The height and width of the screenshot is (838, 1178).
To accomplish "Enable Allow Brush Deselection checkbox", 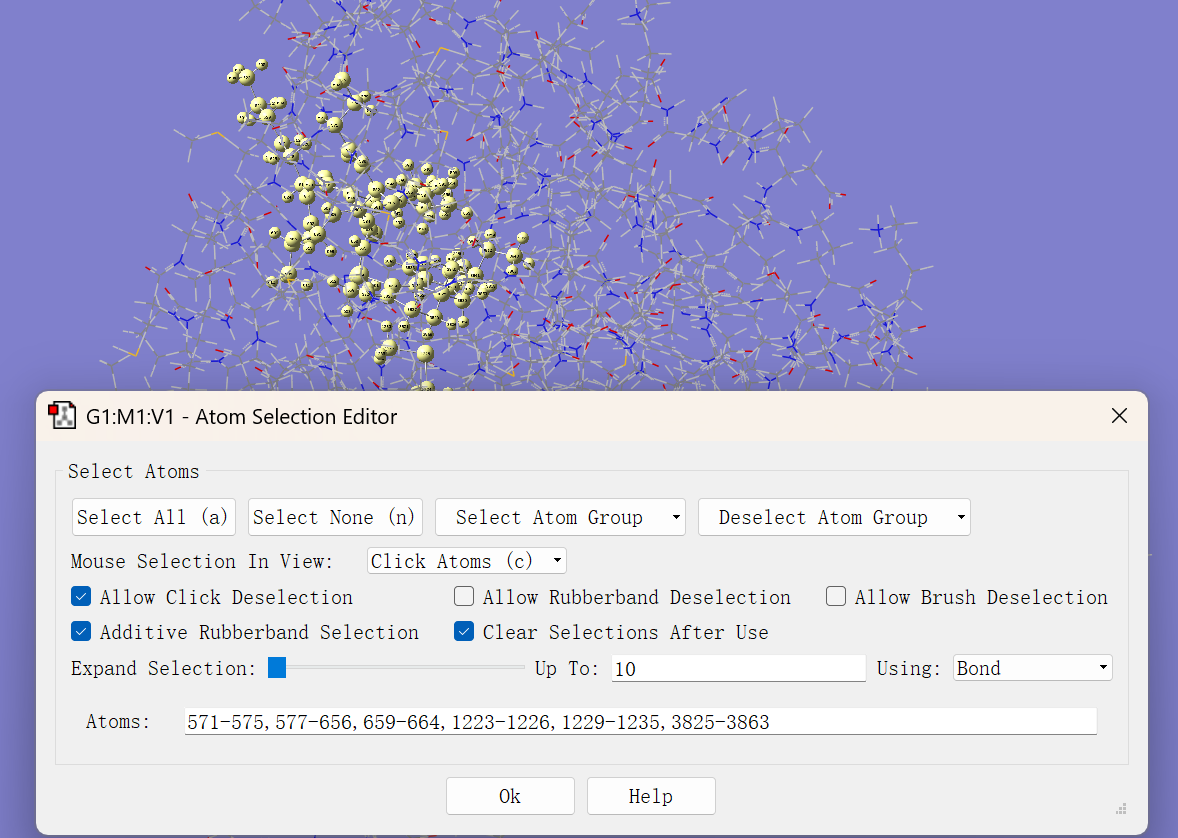I will (836, 597).
